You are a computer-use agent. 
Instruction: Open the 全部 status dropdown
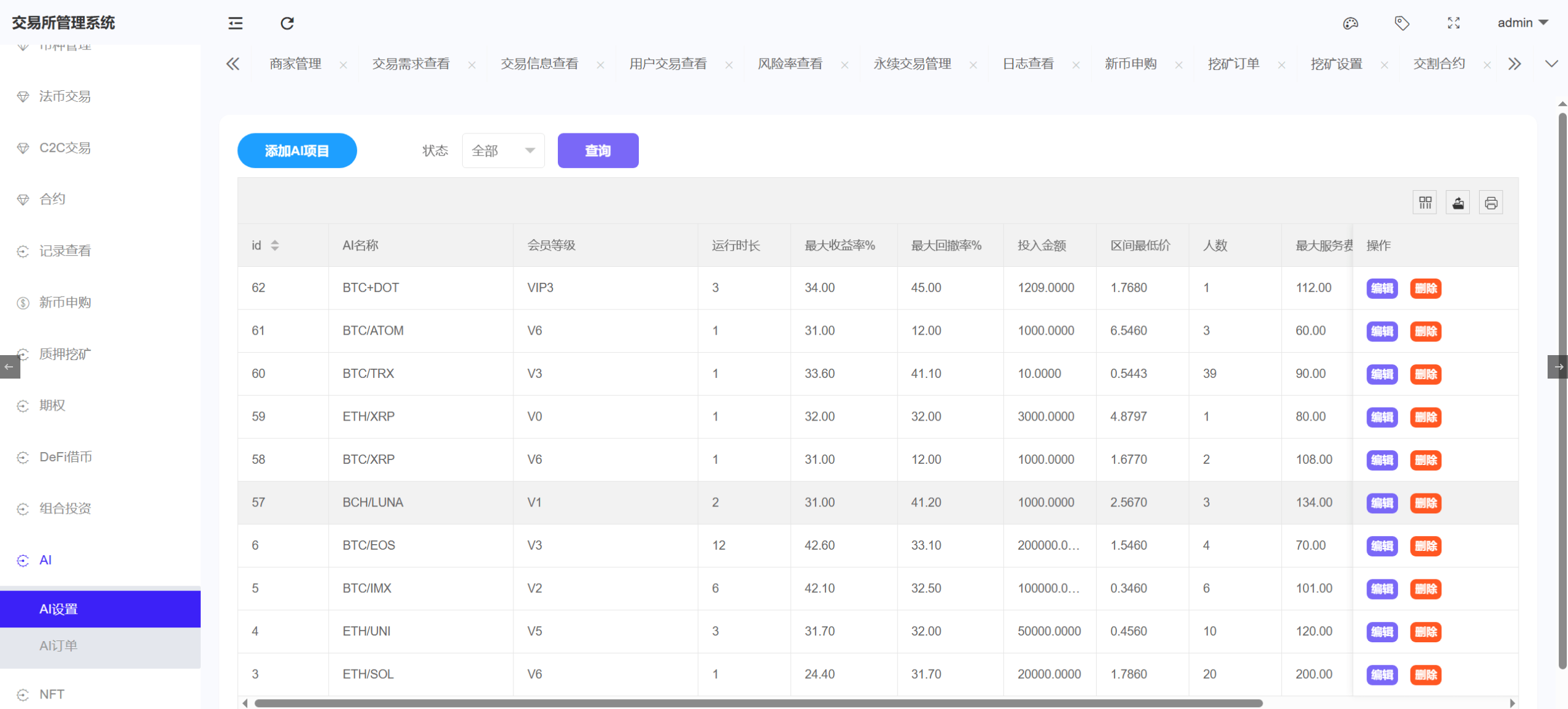pos(502,150)
